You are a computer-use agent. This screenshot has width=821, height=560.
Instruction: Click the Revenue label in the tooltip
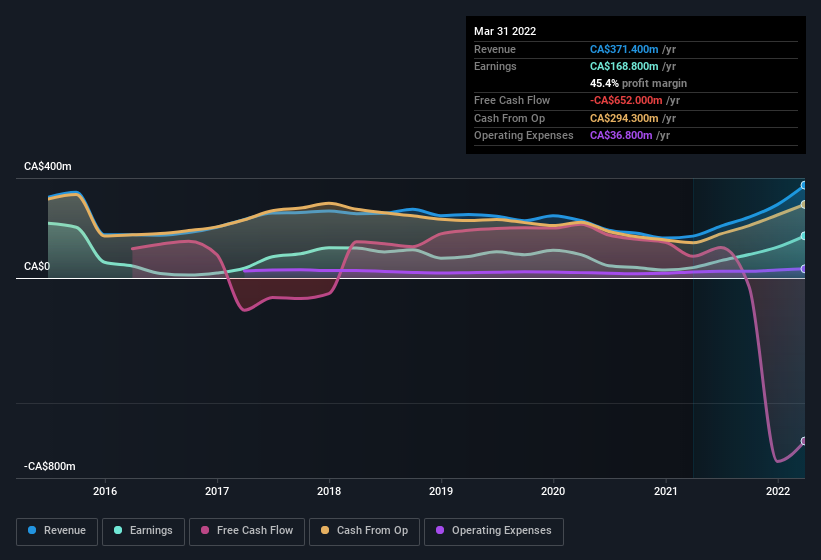495,49
